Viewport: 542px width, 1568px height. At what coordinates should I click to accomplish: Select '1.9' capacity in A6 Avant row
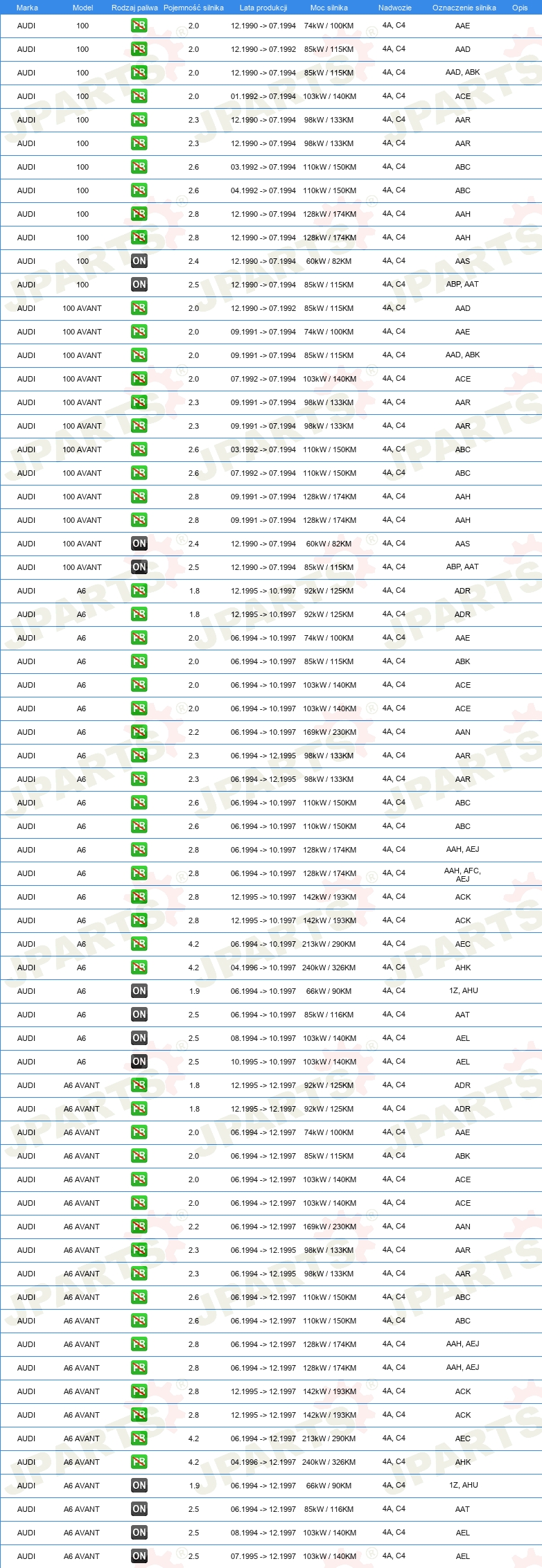[195, 1486]
